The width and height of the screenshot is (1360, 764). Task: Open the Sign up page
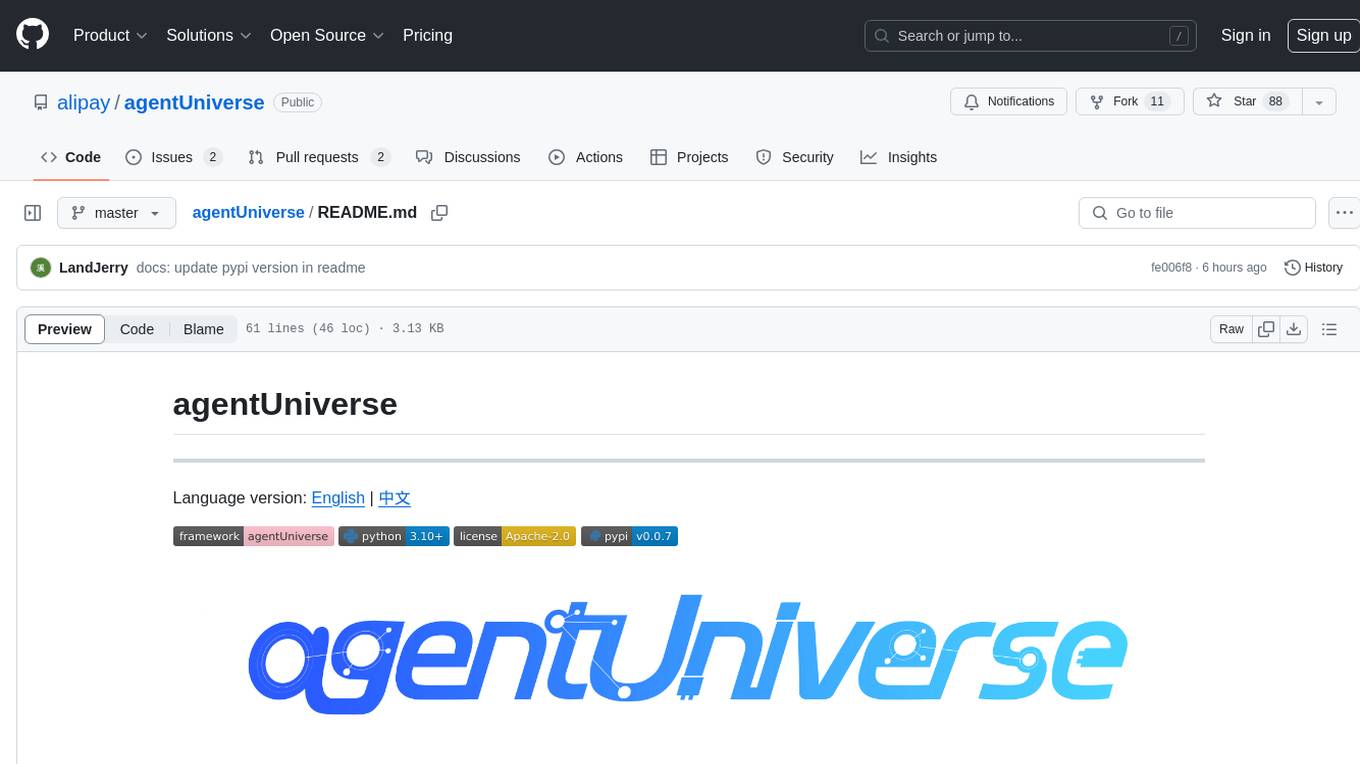[1323, 35]
